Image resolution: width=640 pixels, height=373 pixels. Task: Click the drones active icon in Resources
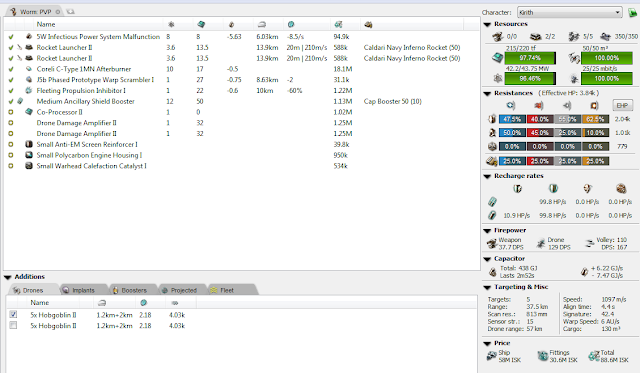[x=573, y=37]
